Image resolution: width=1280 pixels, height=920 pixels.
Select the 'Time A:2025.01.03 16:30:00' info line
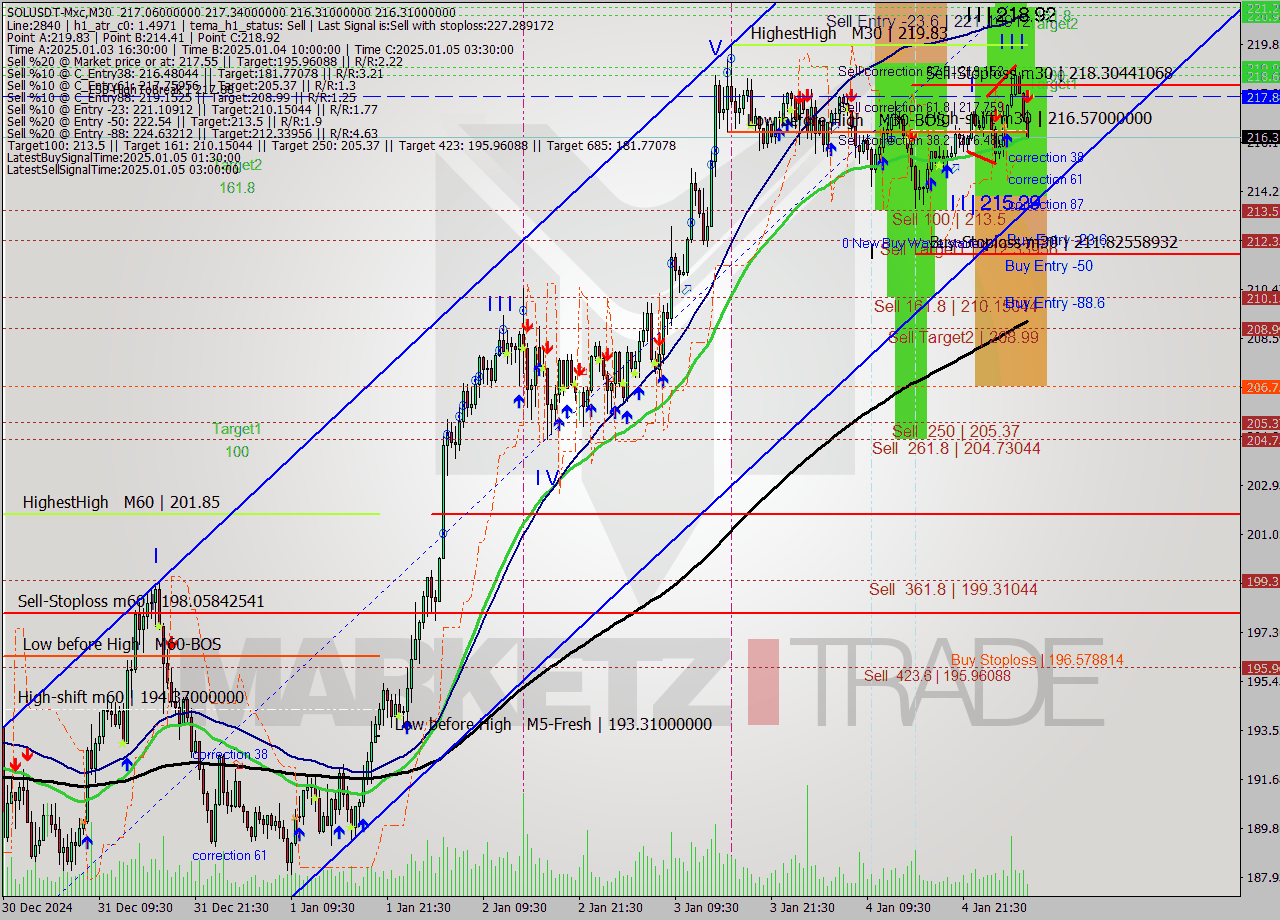click(x=260, y=49)
